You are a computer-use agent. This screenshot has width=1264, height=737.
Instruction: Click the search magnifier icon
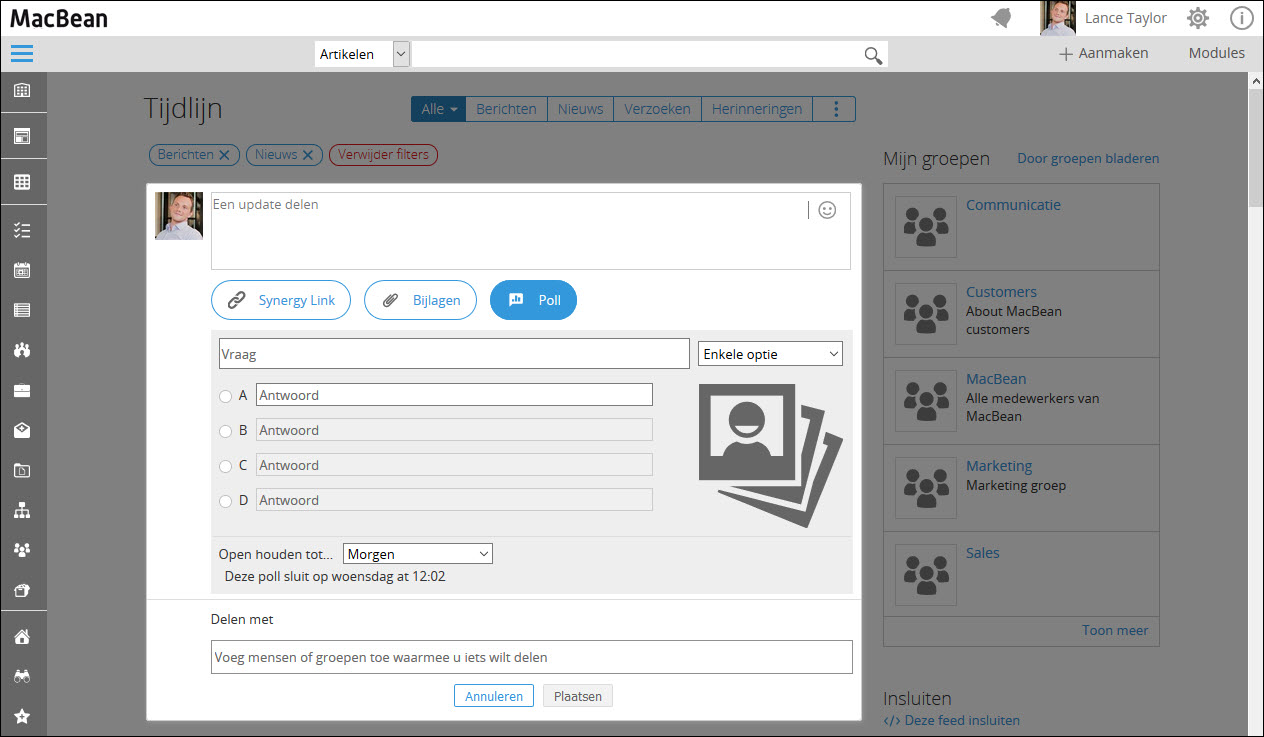pos(873,55)
